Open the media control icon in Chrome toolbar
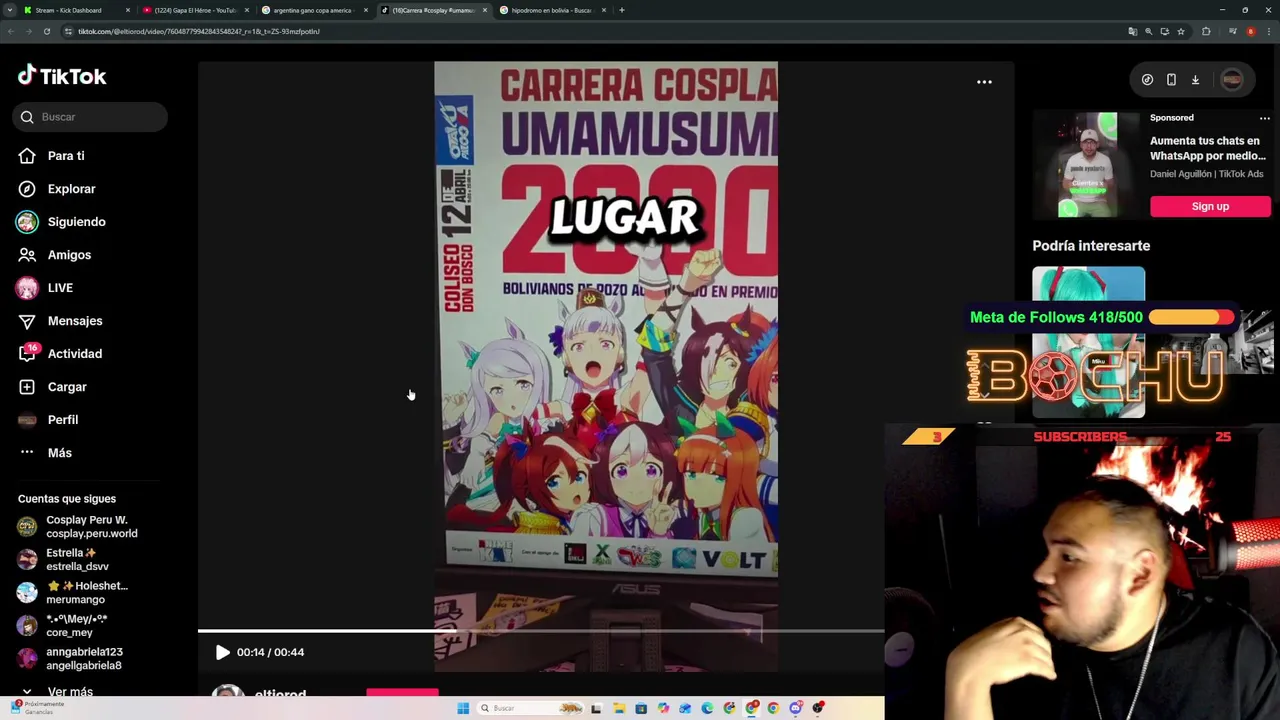The width and height of the screenshot is (1280, 720). click(1233, 31)
